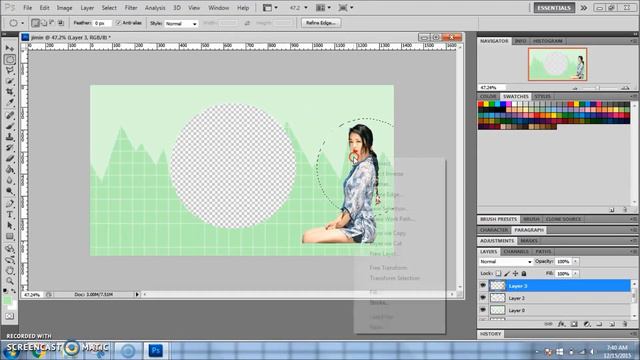
Task: Expand workspace chevron next to Essentials
Action: (x=584, y=8)
